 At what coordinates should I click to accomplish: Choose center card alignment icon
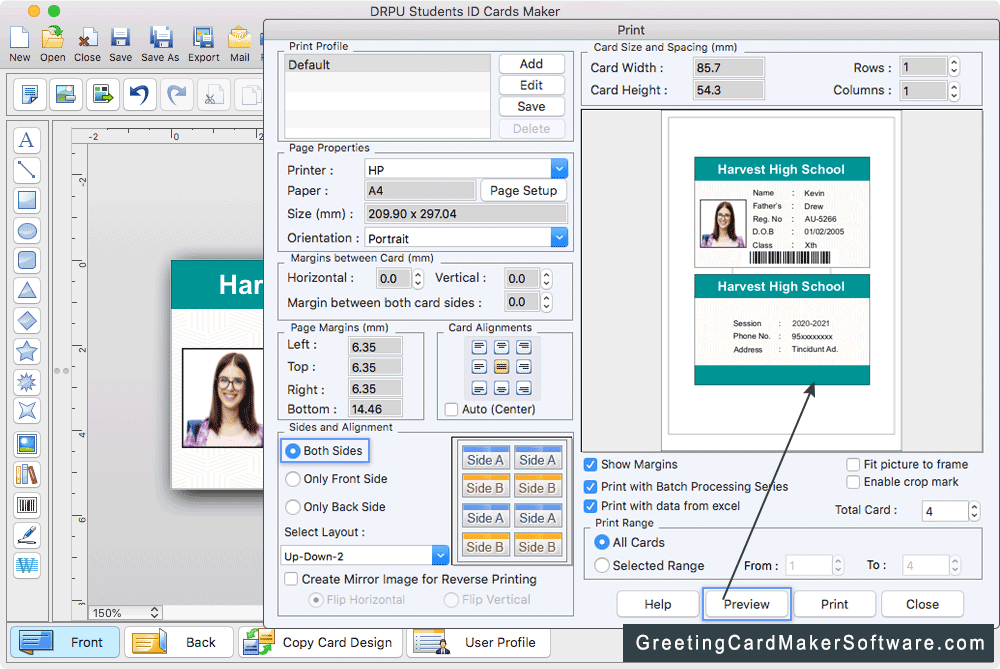[501, 367]
